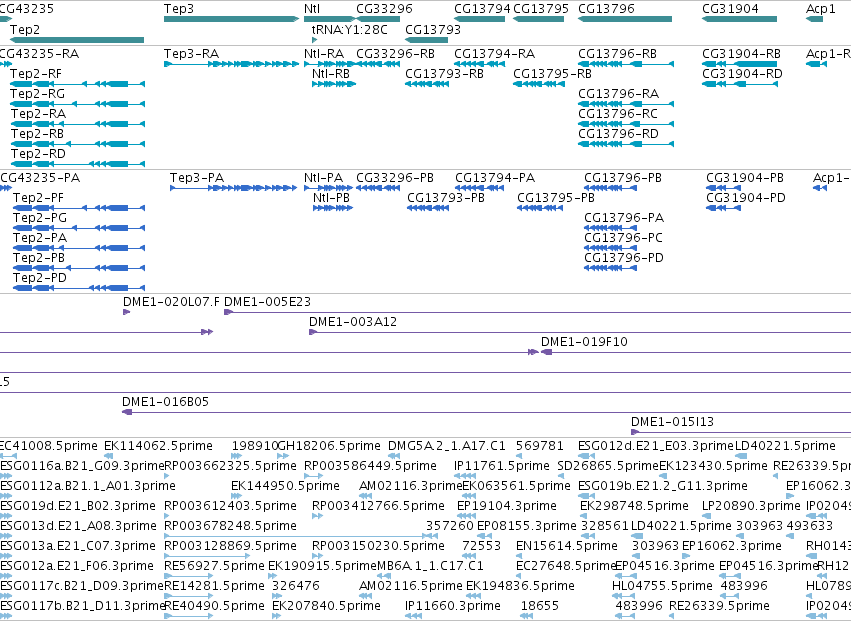Click the DME1-003A12 BAC label
The width and height of the screenshot is (851, 621).
coord(353,321)
